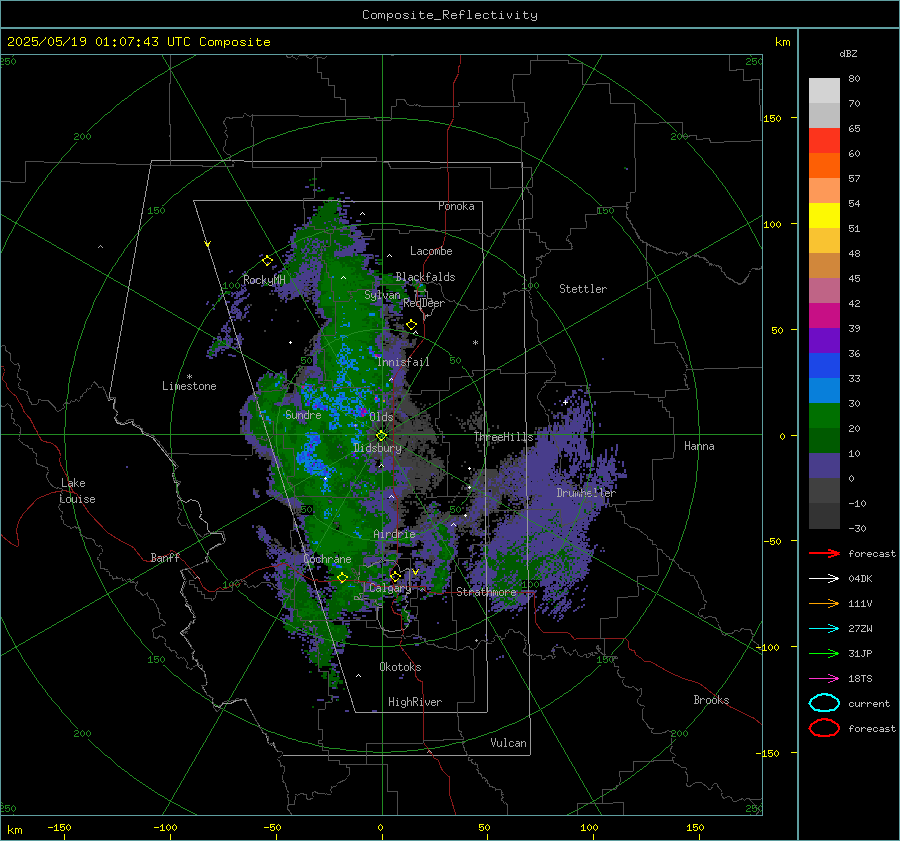The height and width of the screenshot is (841, 900).
Task: Click the Airdrie city label
Action: pos(394,534)
